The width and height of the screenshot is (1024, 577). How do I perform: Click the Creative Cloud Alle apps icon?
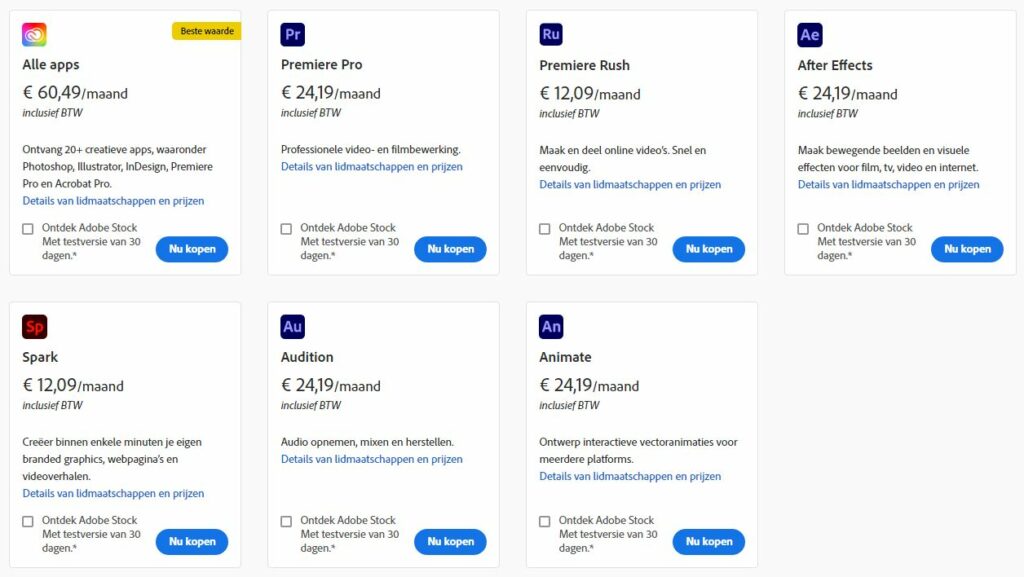(34, 35)
